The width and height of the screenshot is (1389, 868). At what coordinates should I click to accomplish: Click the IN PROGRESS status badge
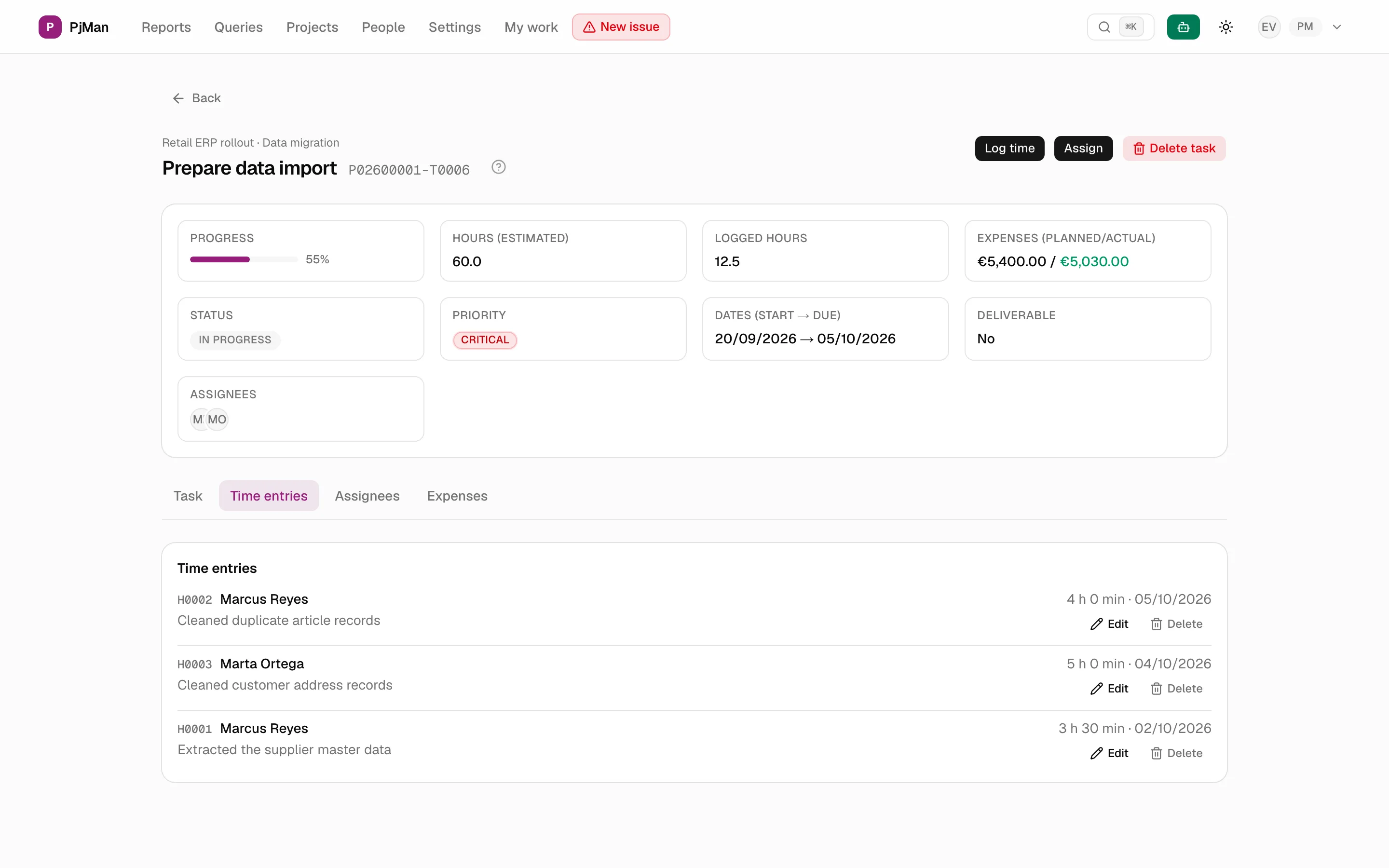[x=235, y=340]
